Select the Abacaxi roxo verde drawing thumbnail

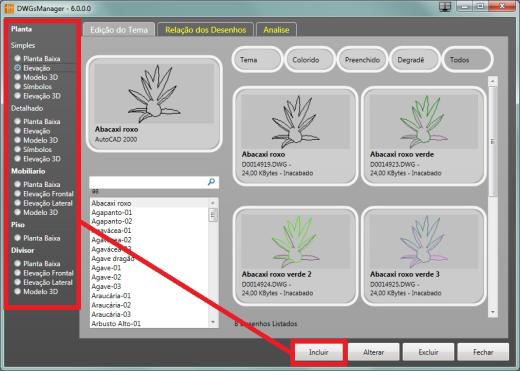click(423, 136)
